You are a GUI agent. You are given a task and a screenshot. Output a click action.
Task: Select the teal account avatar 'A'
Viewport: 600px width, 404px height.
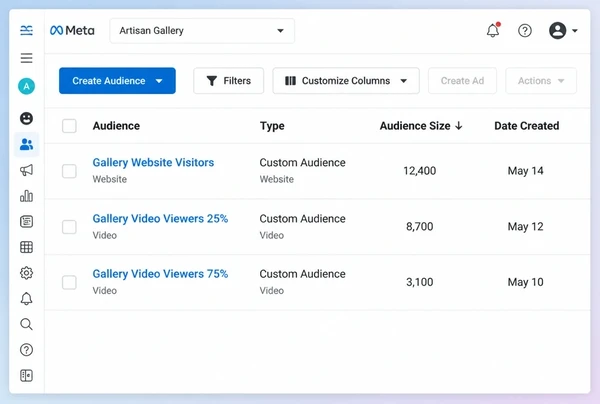[x=26, y=86]
